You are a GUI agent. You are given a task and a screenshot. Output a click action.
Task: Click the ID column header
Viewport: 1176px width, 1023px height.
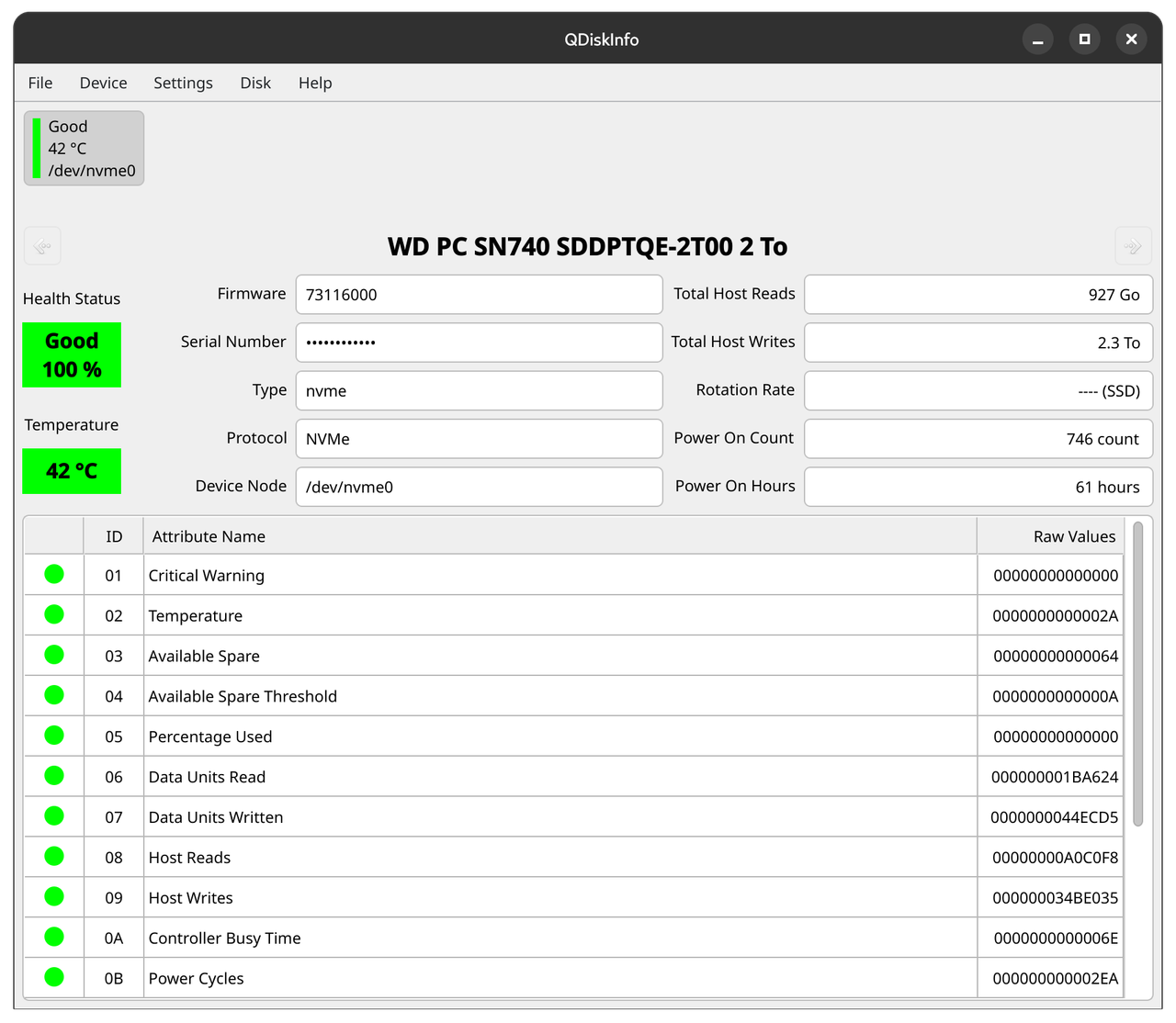tap(114, 536)
